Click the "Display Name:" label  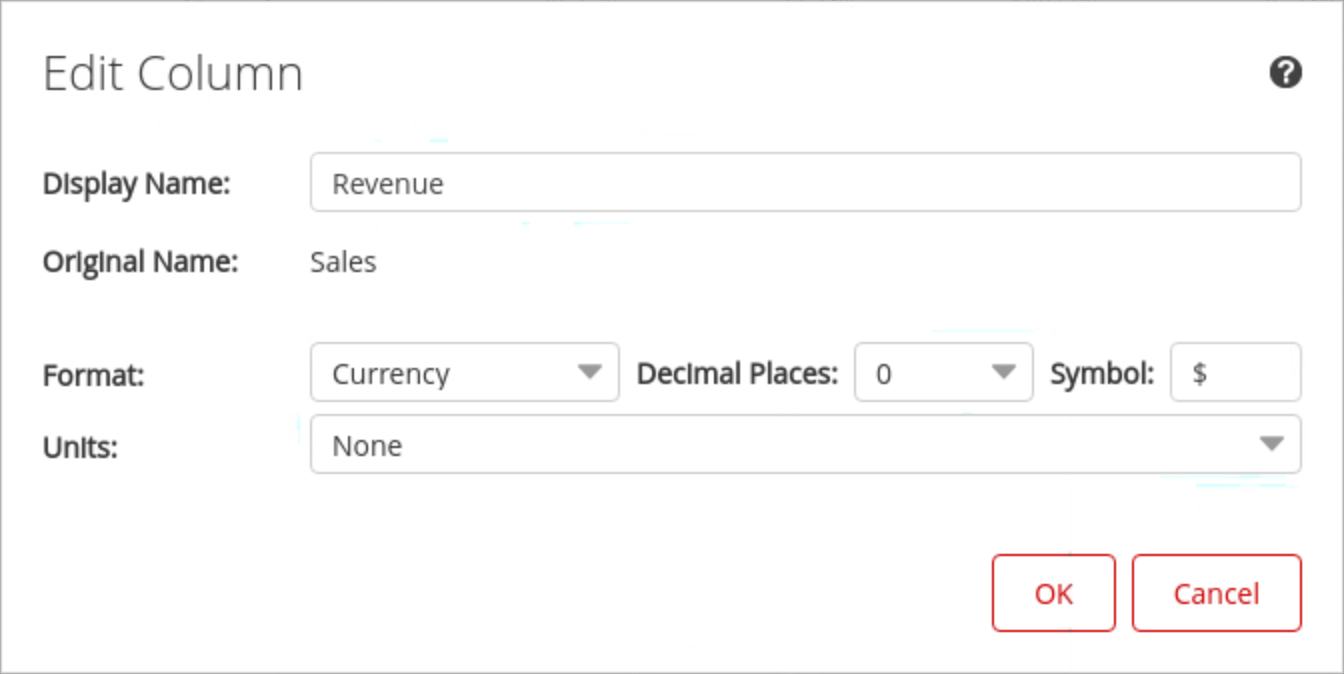click(x=136, y=184)
